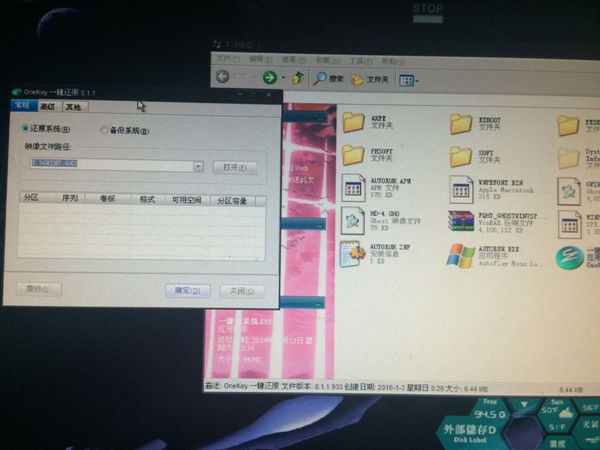Open the 查看 (View) menu in Explorer

click(293, 60)
